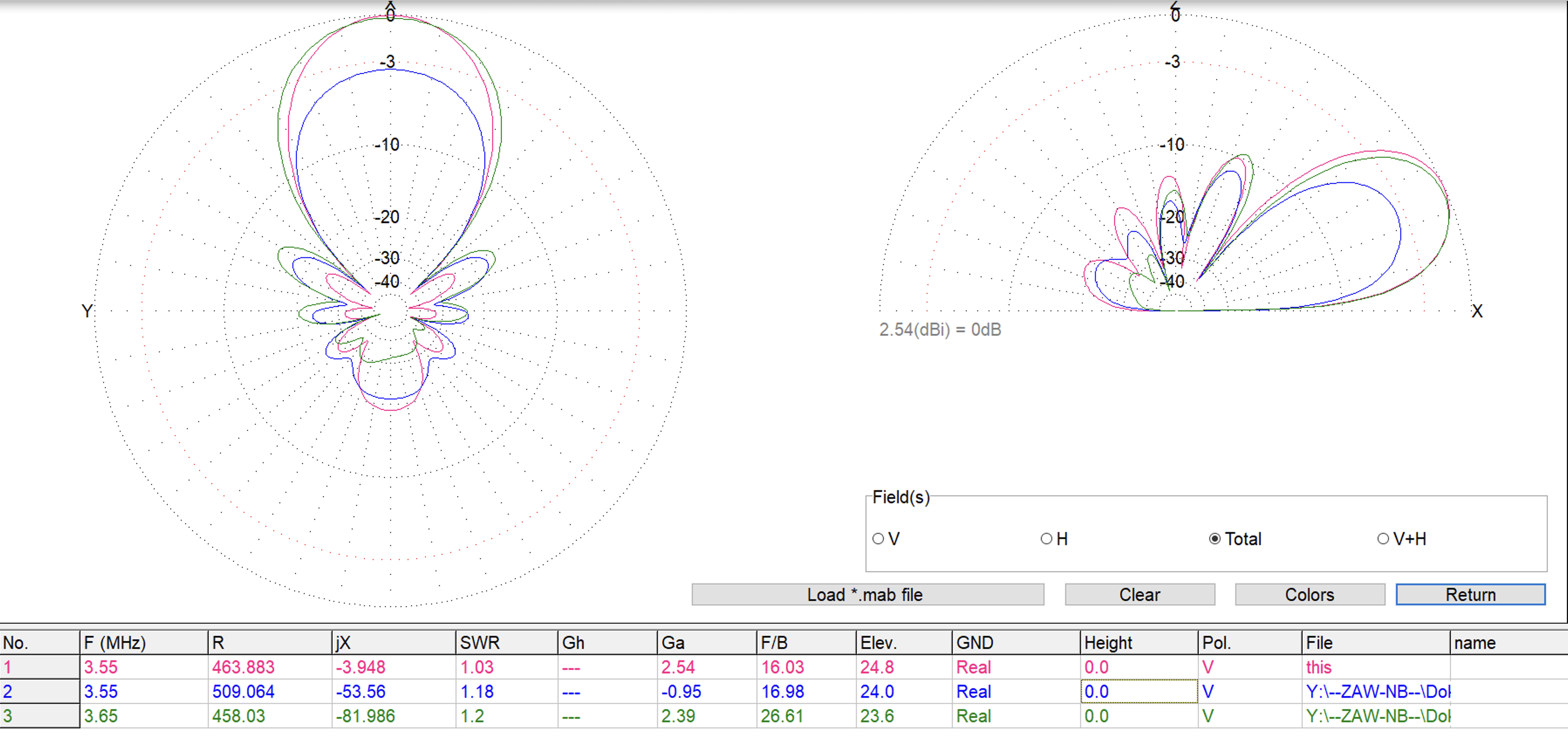Select the H field radio button
Screen dimensions: 1568x742
[1046, 539]
